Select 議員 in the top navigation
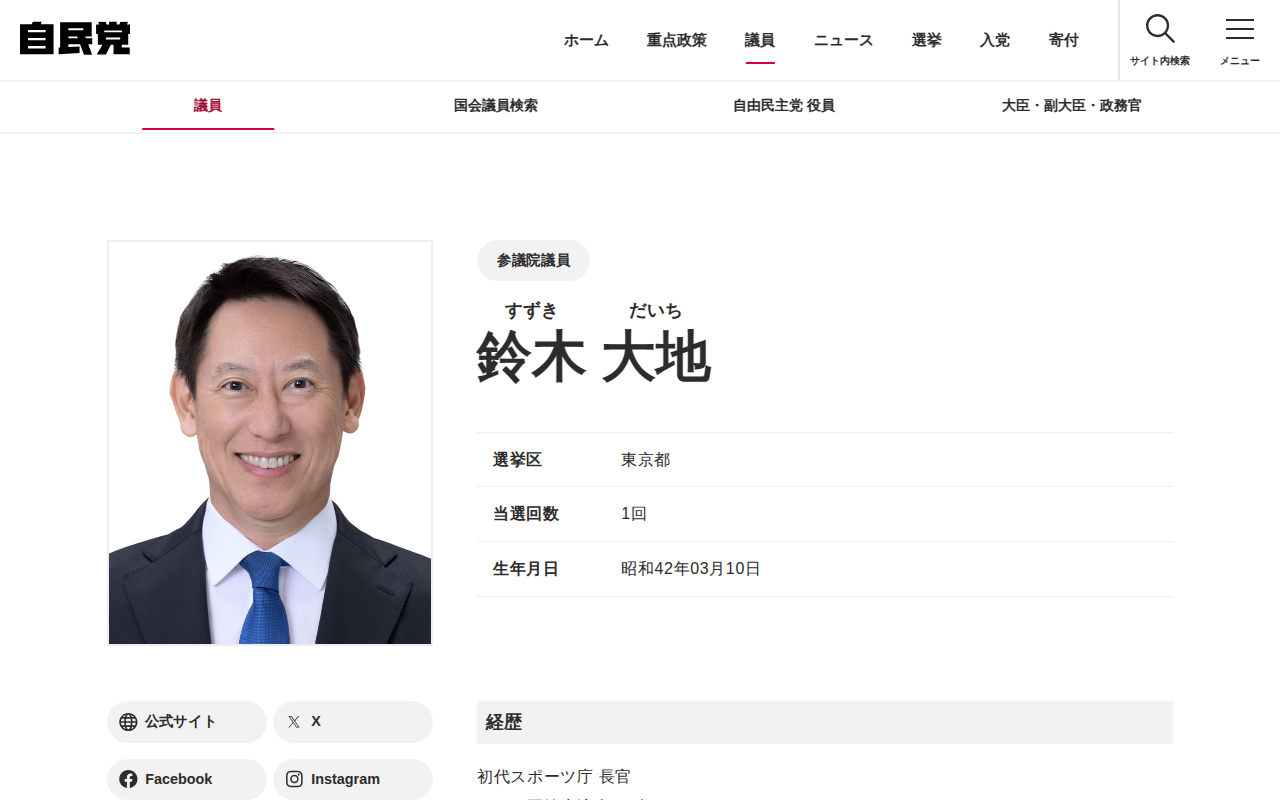 pos(760,40)
